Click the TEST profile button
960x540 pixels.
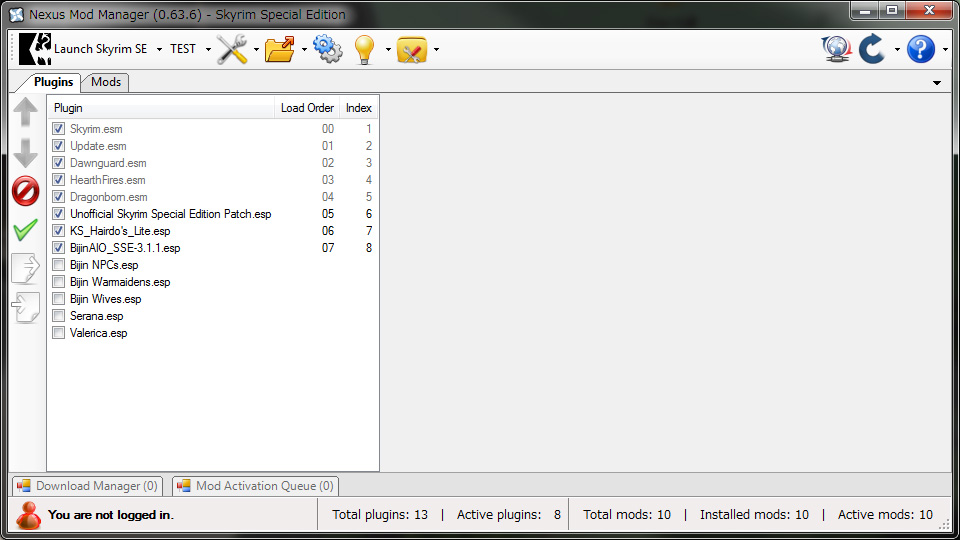pos(183,49)
